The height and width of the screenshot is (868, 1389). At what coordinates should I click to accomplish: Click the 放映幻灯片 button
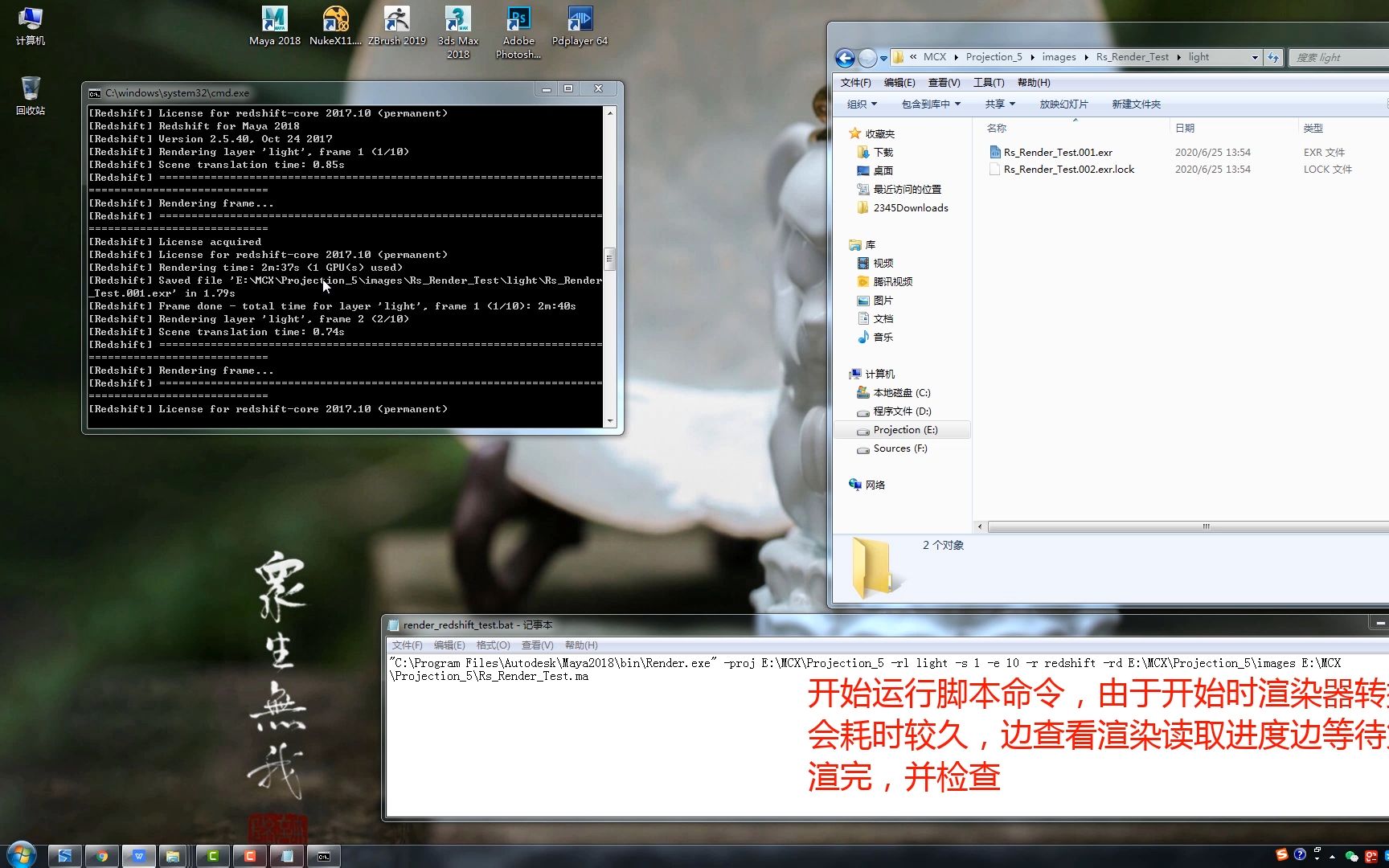(x=1063, y=104)
